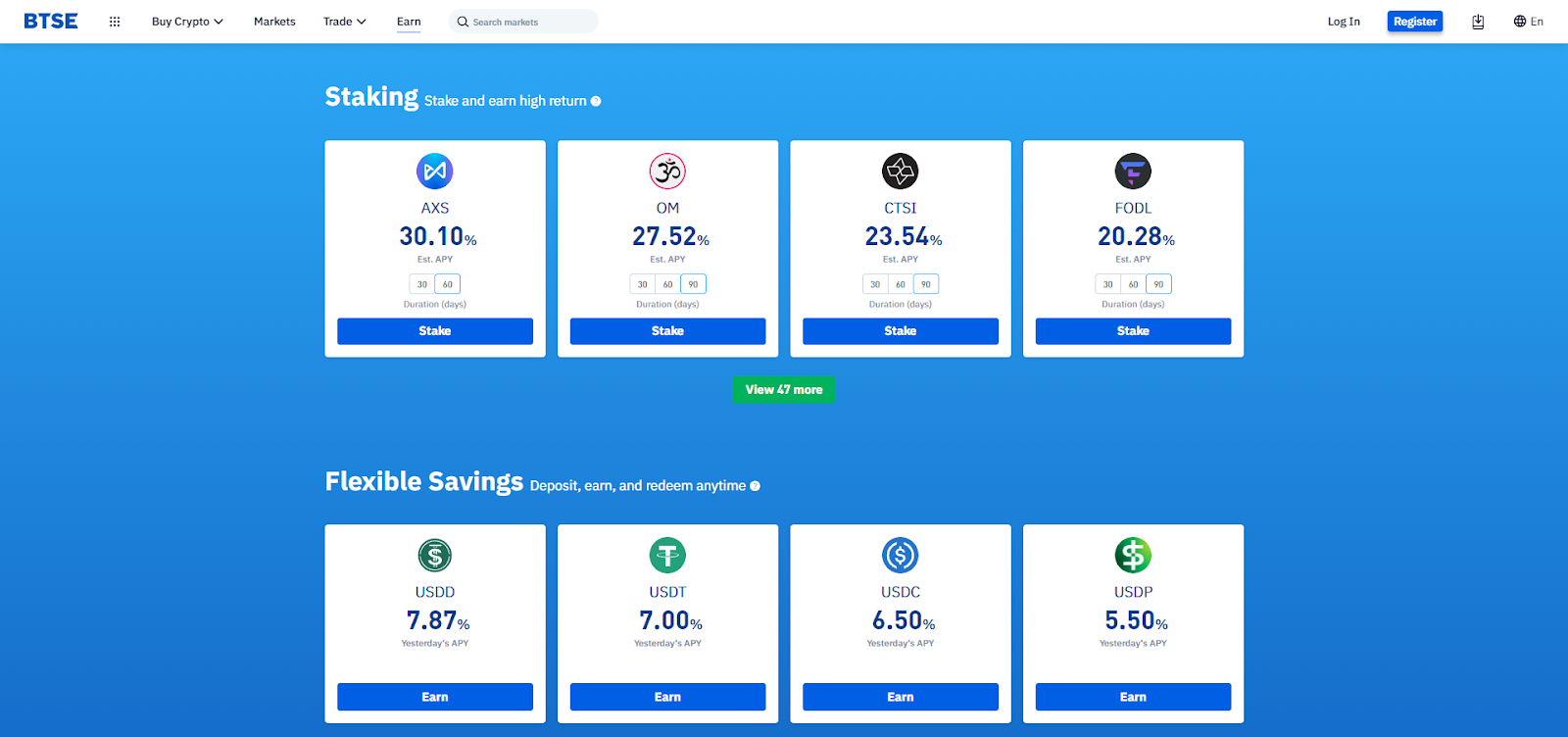This screenshot has height=737, width=1568.
Task: Click the BTSE logo
Action: (x=51, y=22)
